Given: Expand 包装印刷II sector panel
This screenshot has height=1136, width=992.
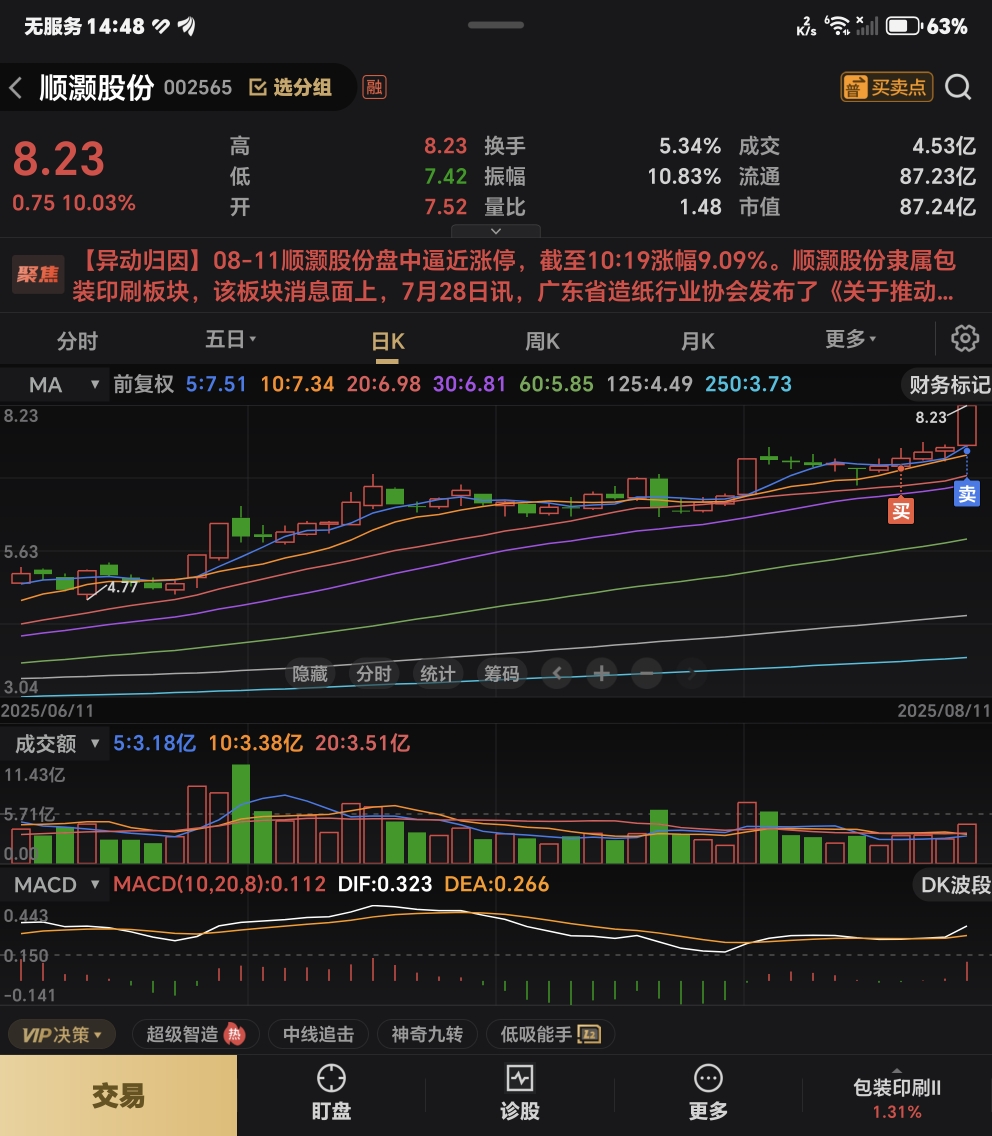Looking at the screenshot, I should (896, 1095).
